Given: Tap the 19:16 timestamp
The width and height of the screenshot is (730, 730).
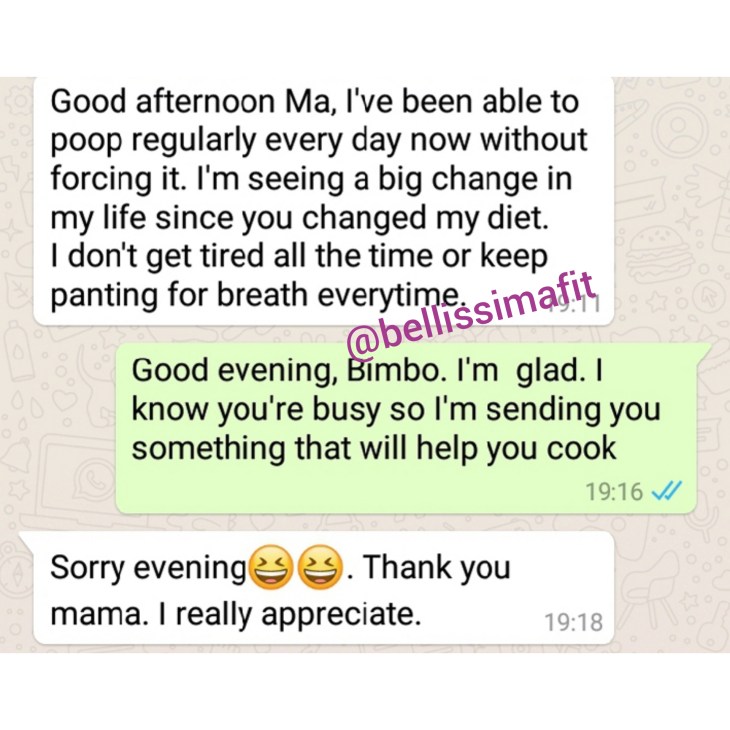Looking at the screenshot, I should [614, 492].
